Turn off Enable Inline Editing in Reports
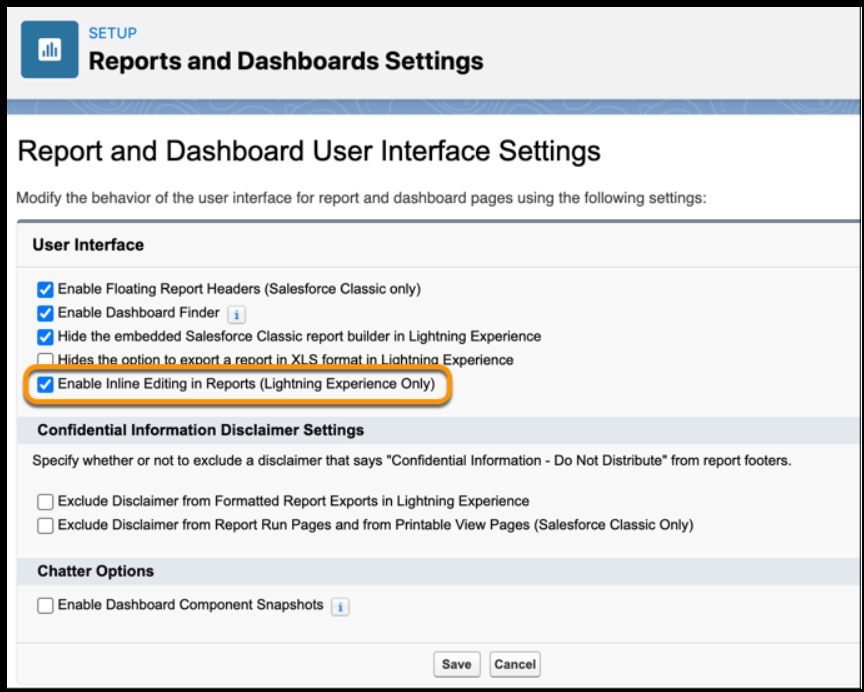The width and height of the screenshot is (864, 692). [x=45, y=384]
